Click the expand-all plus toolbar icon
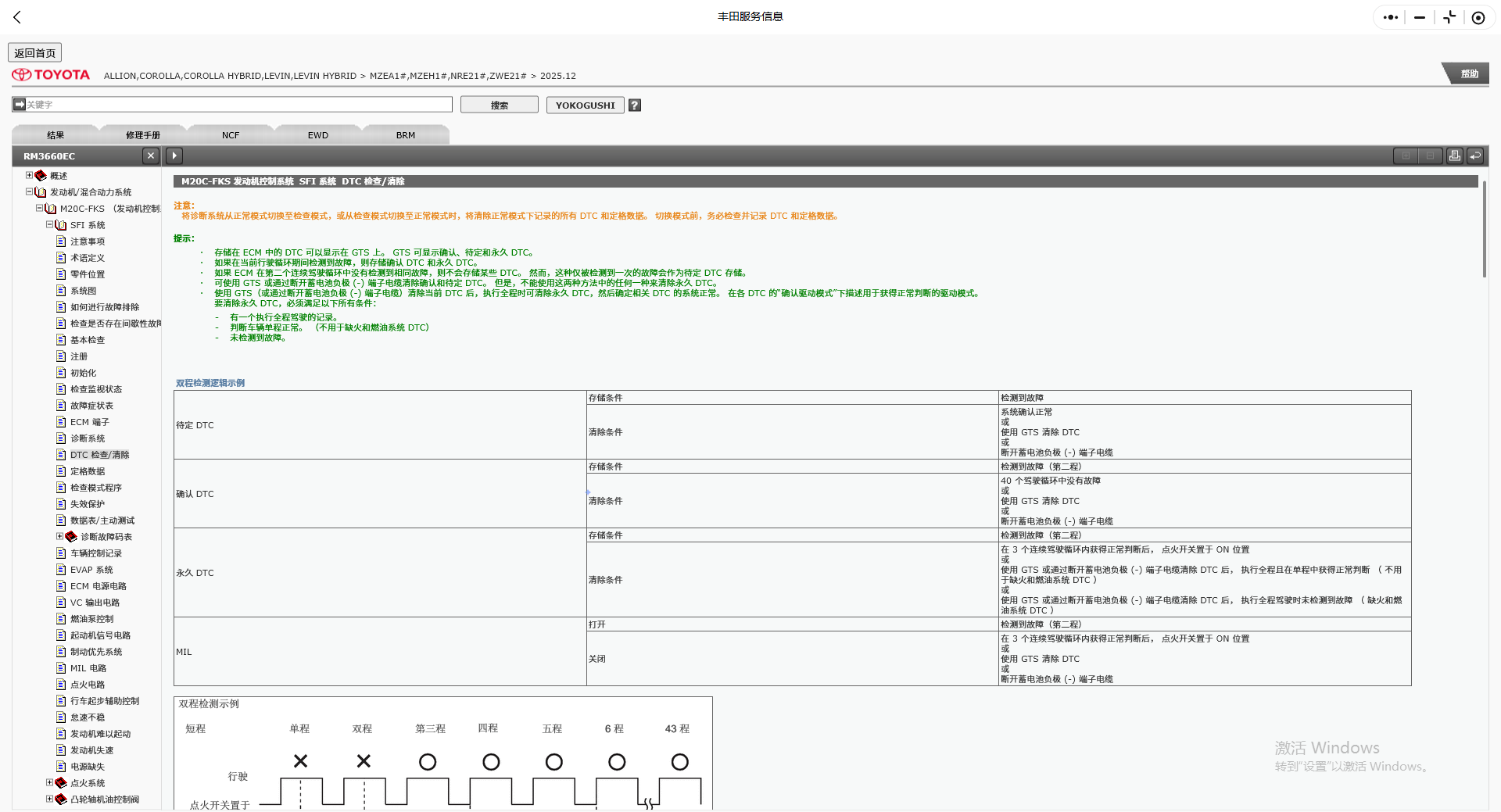1501x812 pixels. coord(1406,156)
